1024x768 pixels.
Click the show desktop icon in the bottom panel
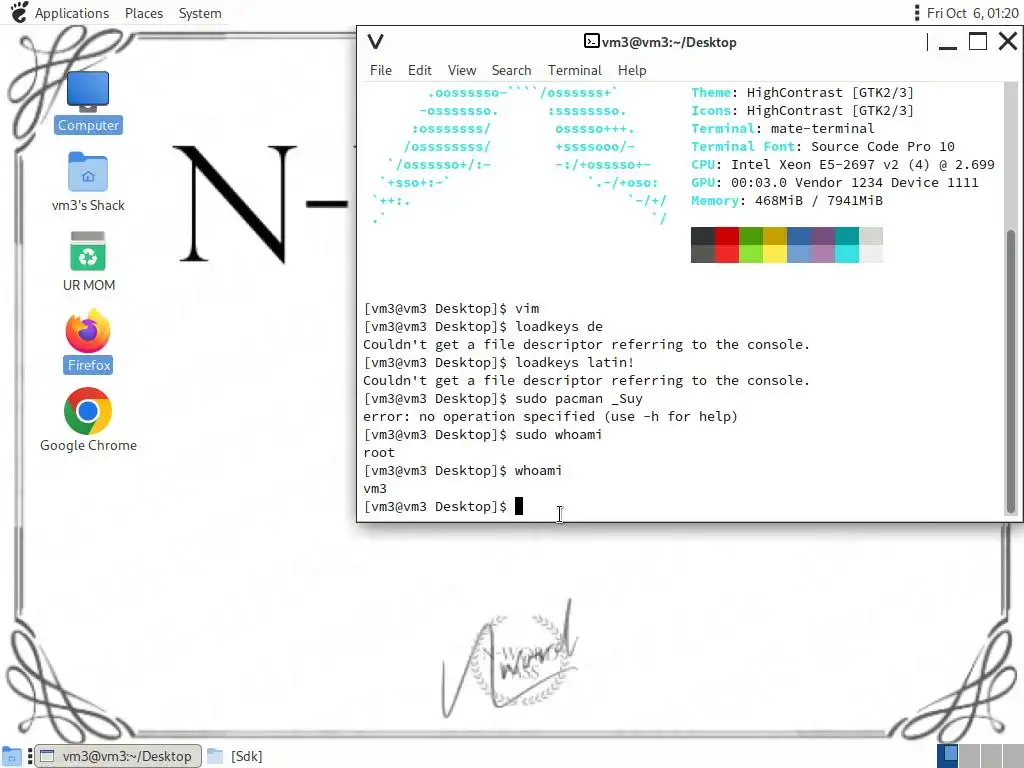tap(12, 756)
